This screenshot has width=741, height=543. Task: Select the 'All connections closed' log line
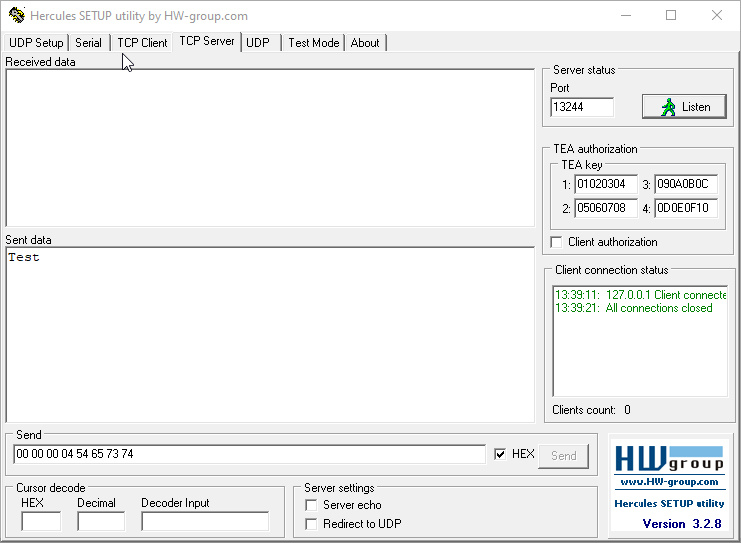634,308
